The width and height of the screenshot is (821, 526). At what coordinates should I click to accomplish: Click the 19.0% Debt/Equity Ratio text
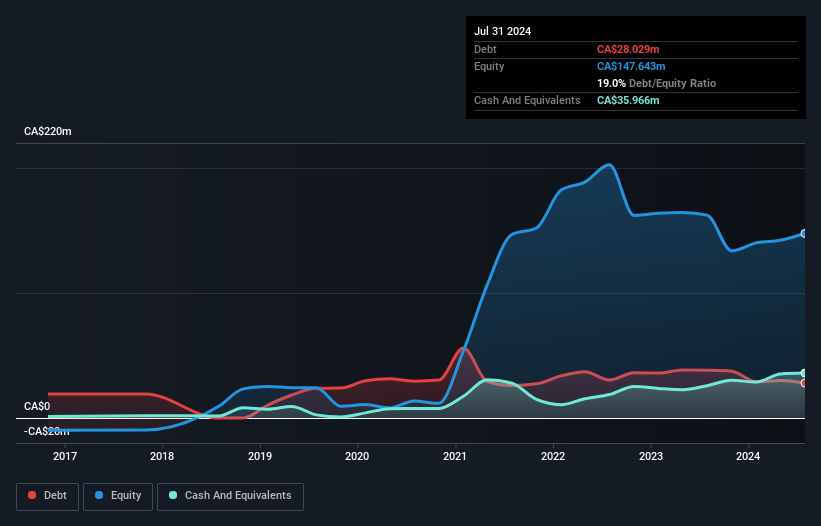tap(657, 83)
